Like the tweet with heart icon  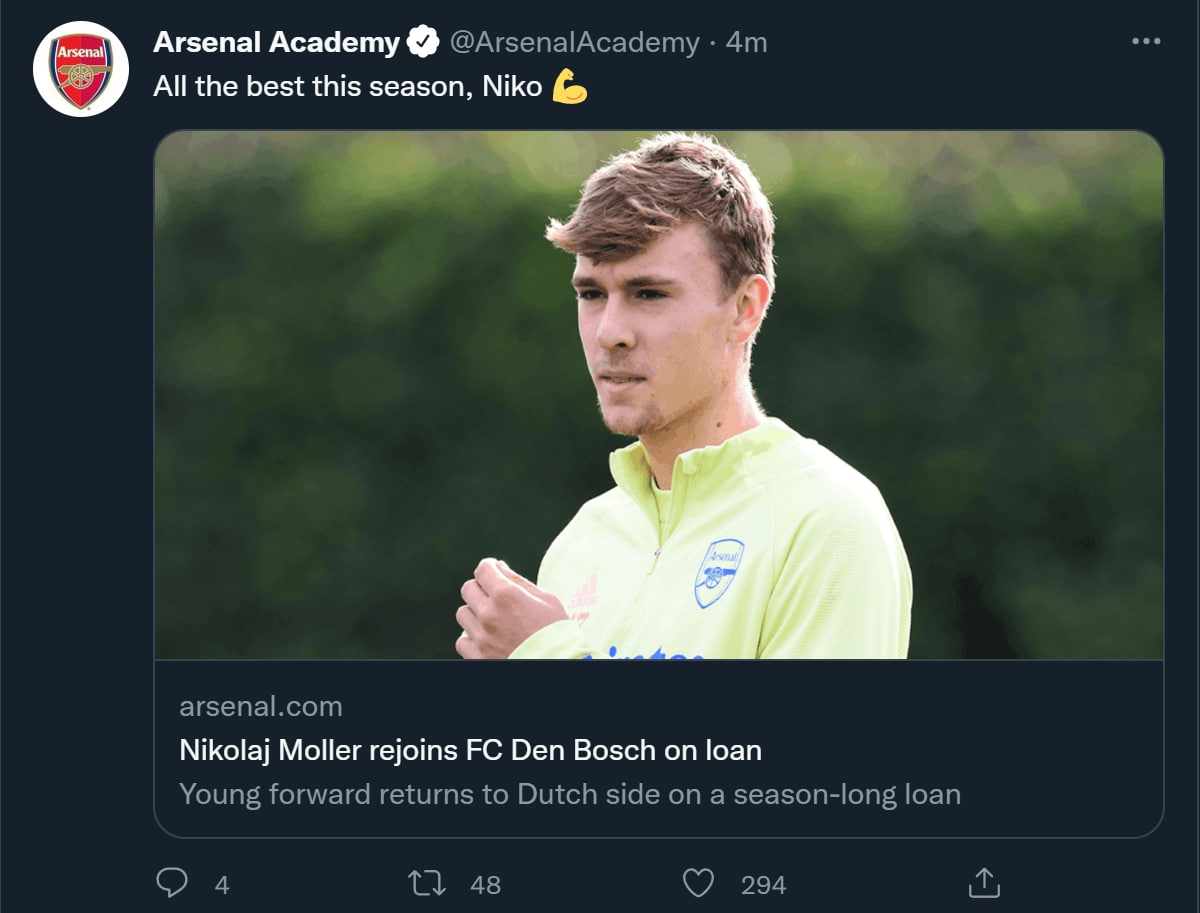698,883
